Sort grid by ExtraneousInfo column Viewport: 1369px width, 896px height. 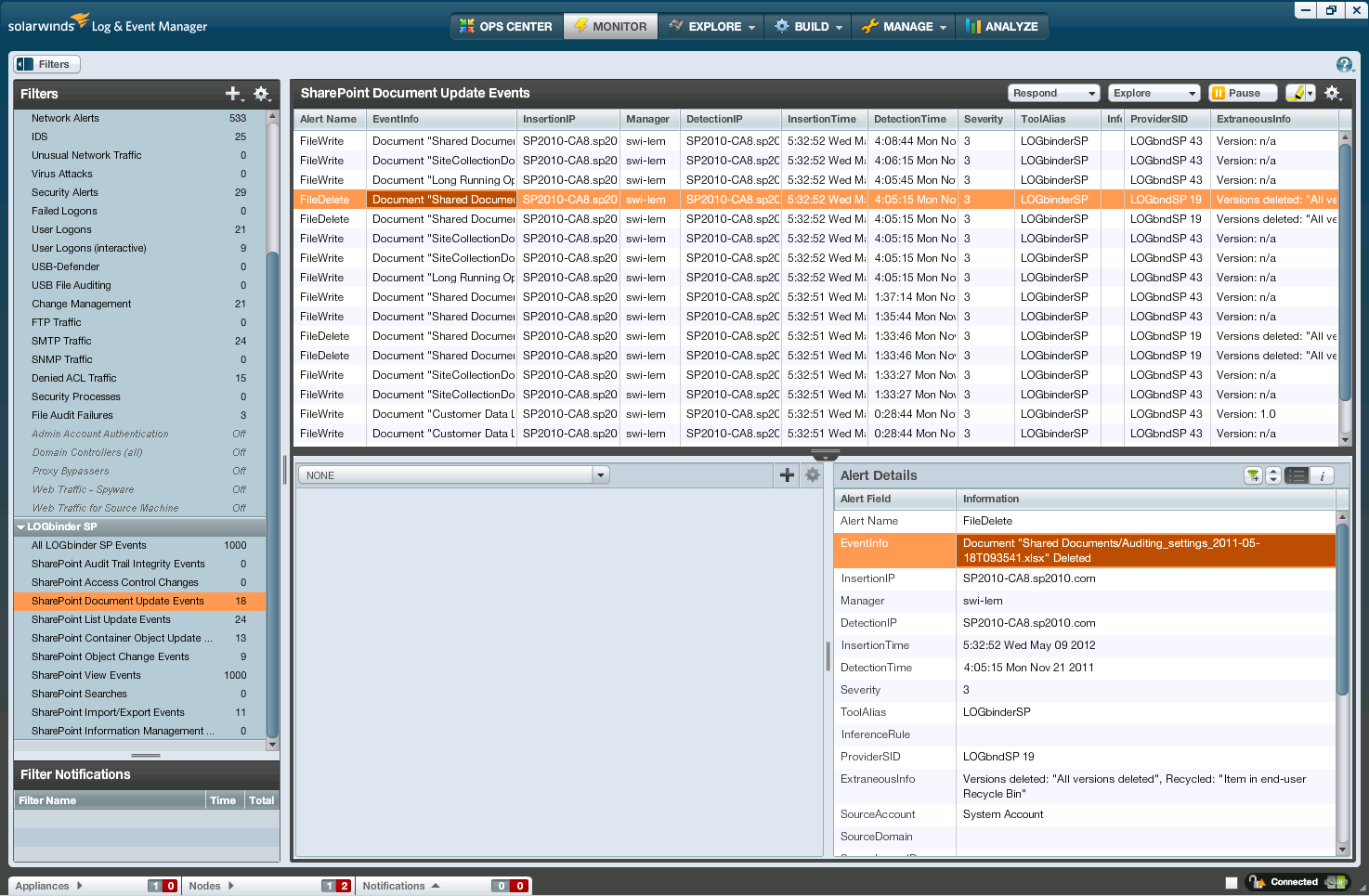1274,119
